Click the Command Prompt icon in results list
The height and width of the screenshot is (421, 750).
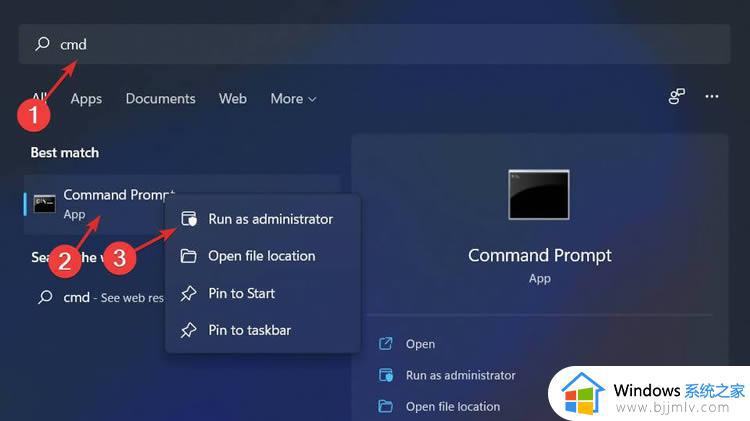(x=44, y=204)
